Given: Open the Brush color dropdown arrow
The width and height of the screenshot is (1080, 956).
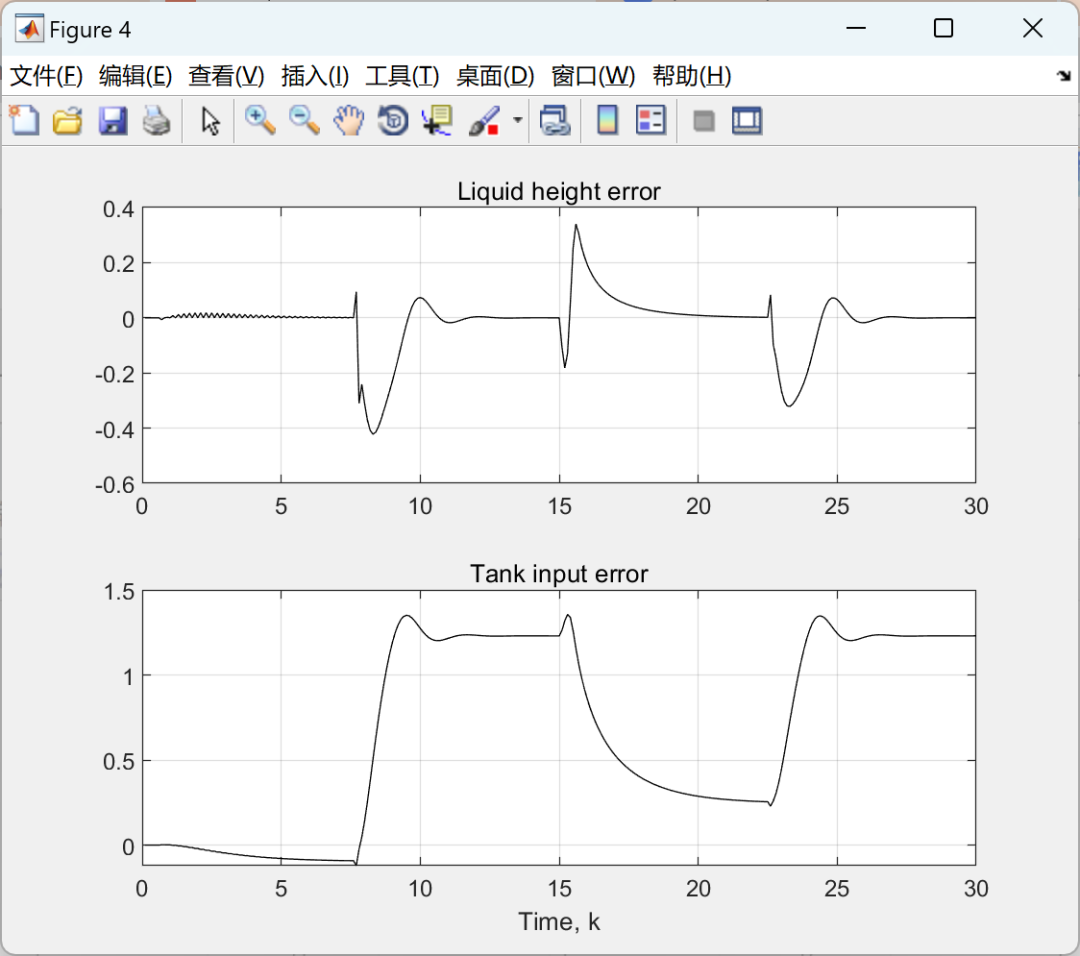Looking at the screenshot, I should coord(517,121).
